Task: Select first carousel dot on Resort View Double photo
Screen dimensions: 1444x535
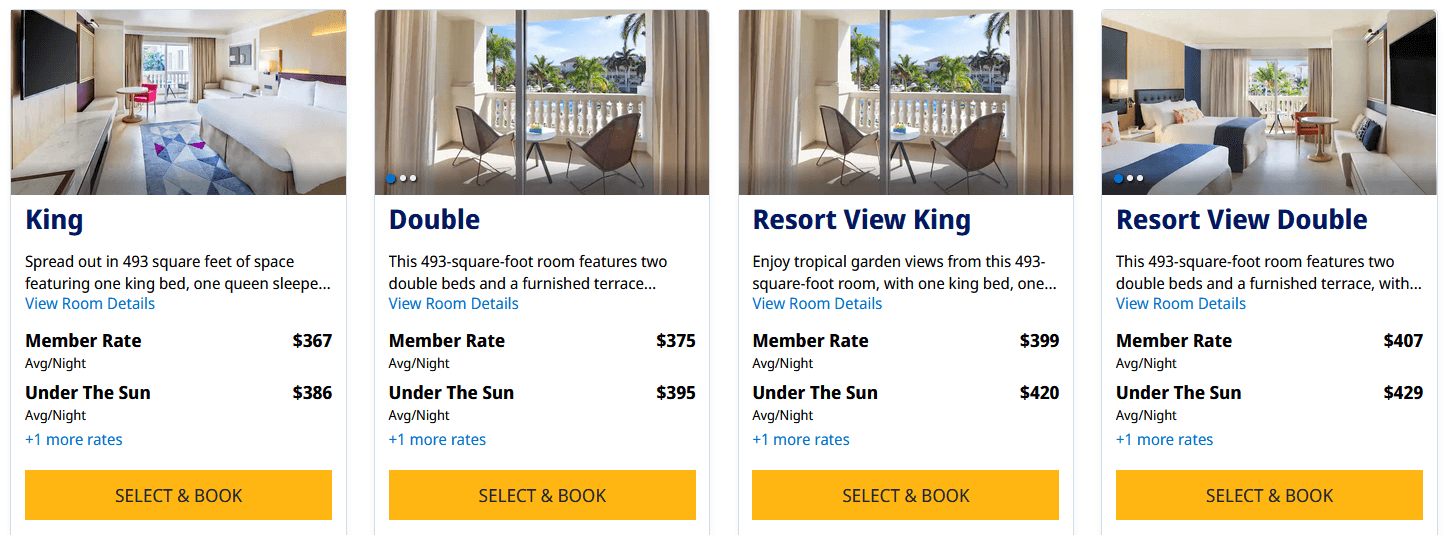Action: tap(1118, 179)
